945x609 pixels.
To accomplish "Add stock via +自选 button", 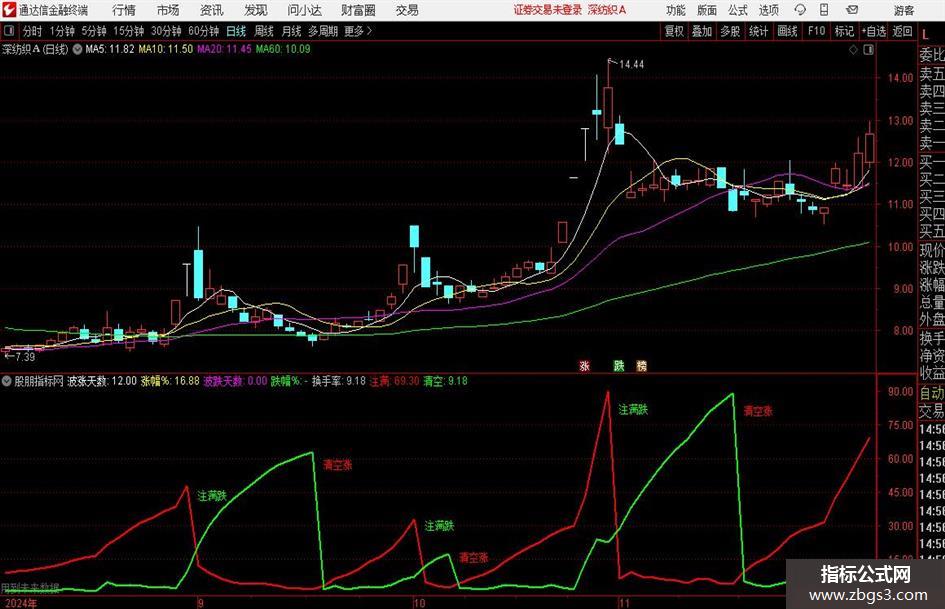I will tap(874, 31).
